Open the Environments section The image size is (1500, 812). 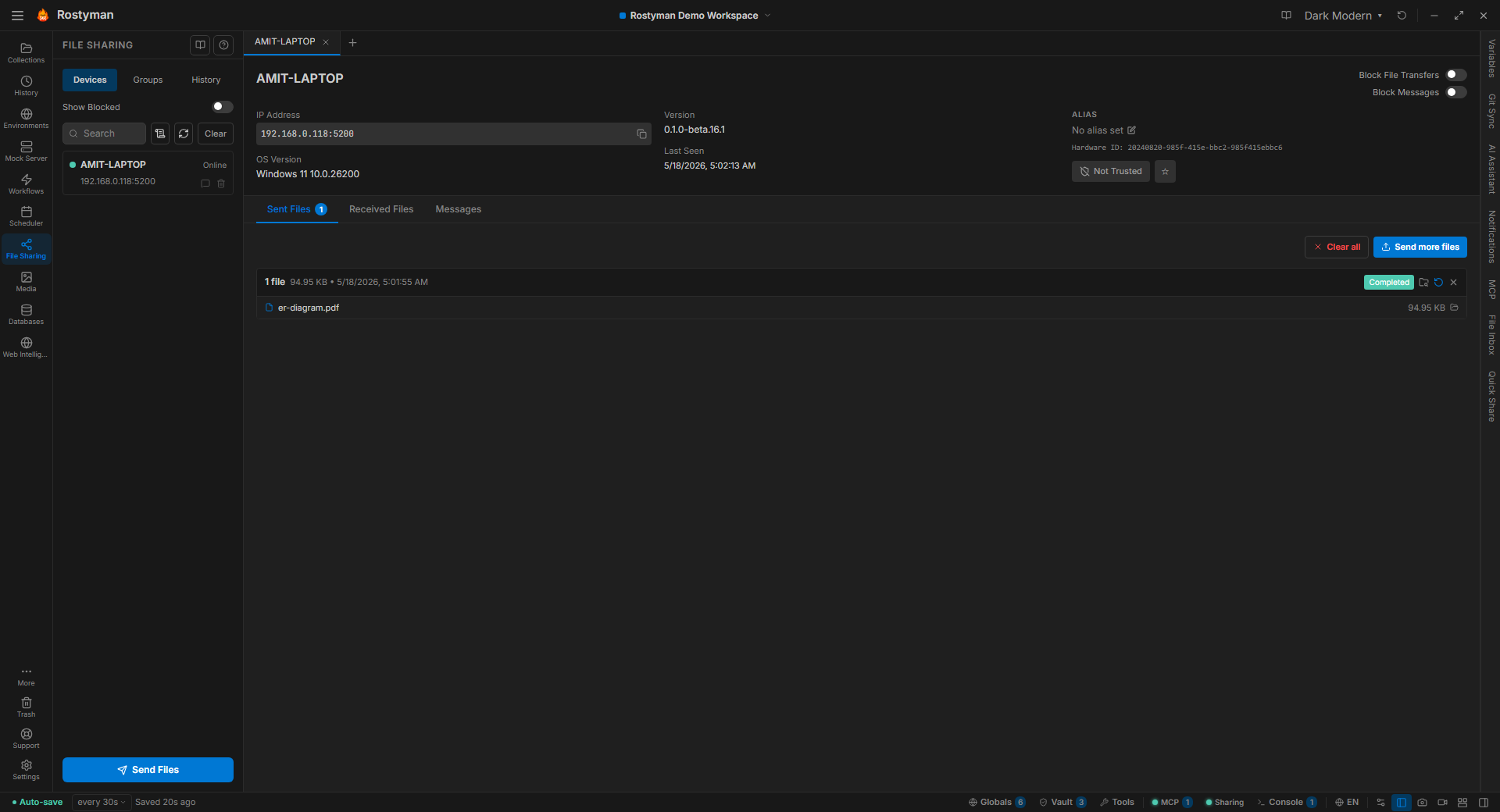[x=26, y=118]
